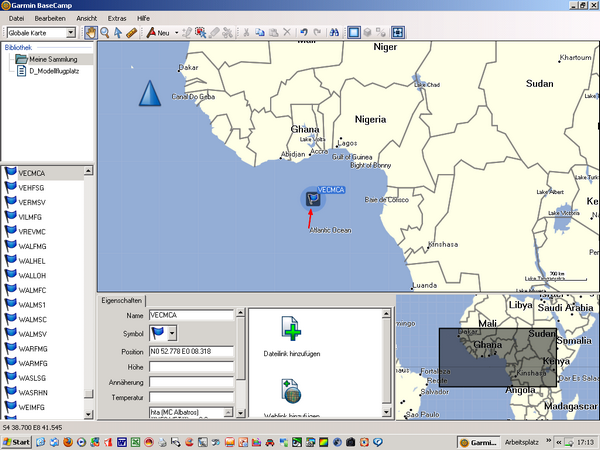
Task: Click waypoint list scroll up arrow
Action: click(x=88, y=171)
